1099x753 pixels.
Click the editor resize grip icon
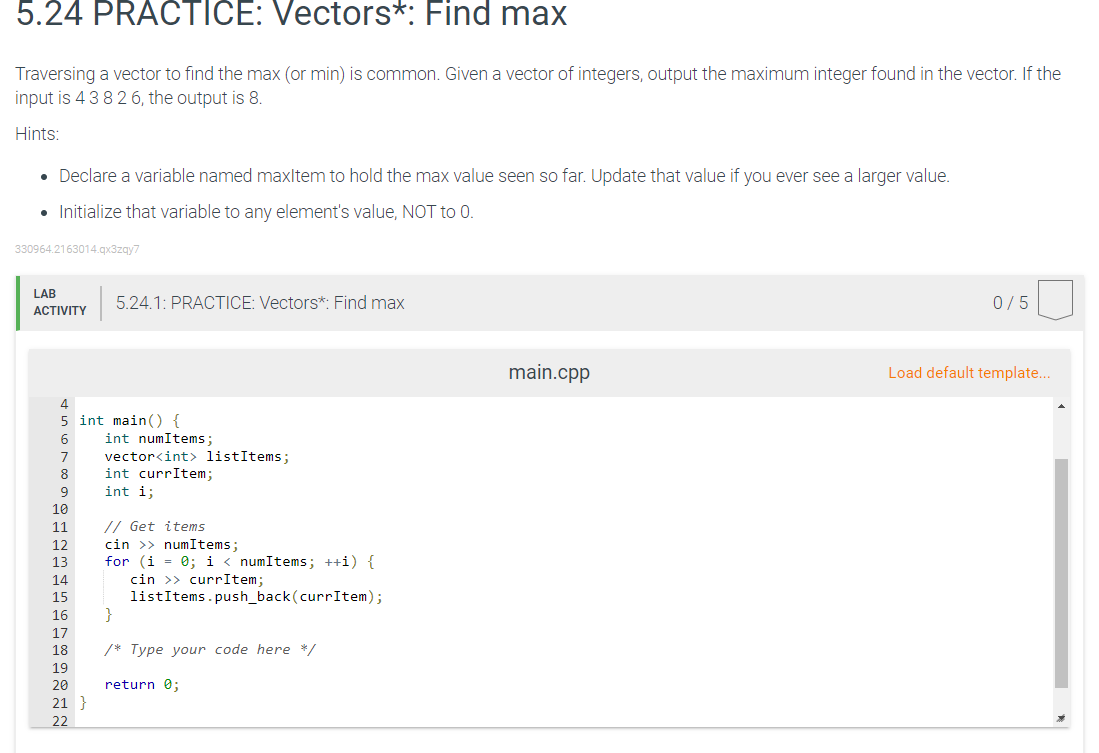(1060, 718)
